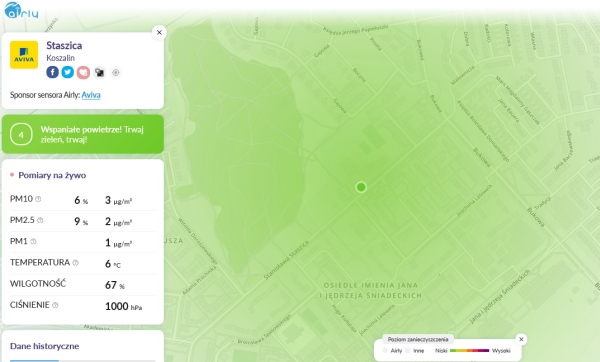Click the dark copy icon beside the heart

(99, 72)
